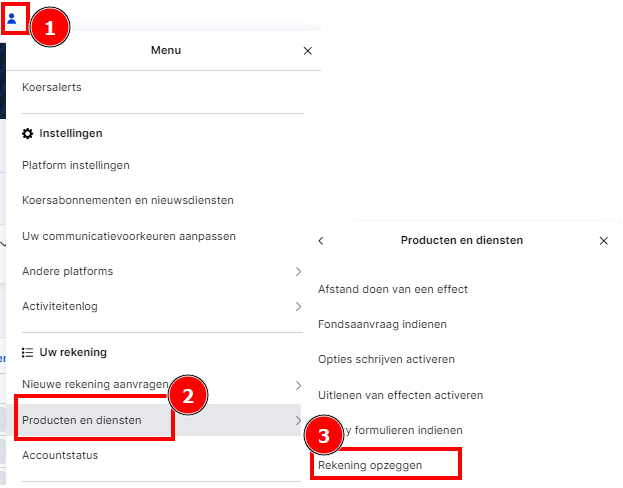Screen dimensions: 623x488
Task: Open Koersalerts
Action: coord(52,87)
